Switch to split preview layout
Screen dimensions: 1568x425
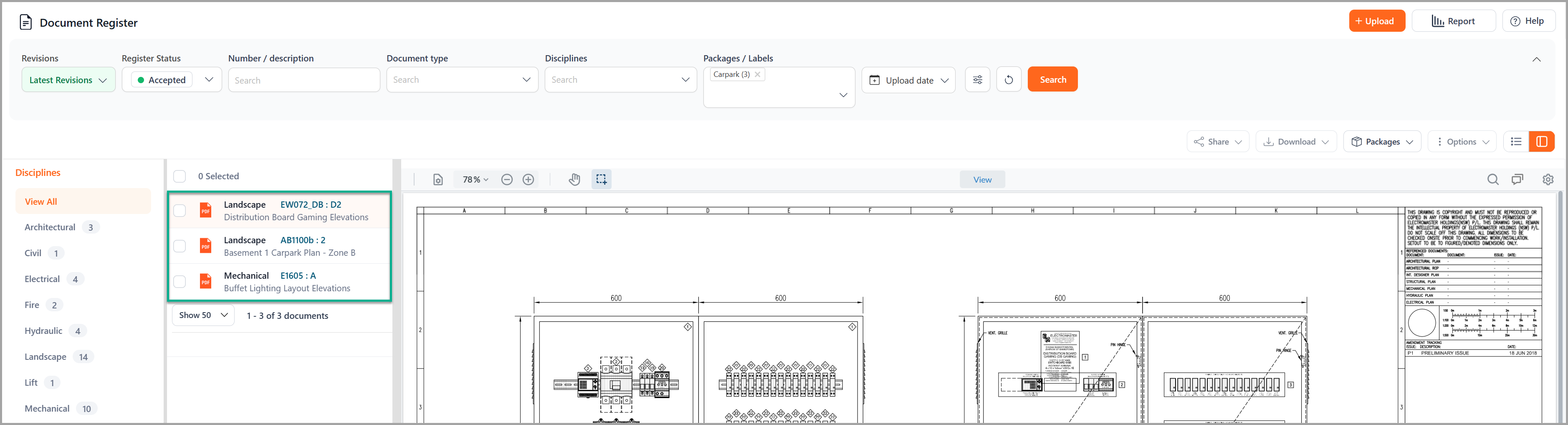1542,142
